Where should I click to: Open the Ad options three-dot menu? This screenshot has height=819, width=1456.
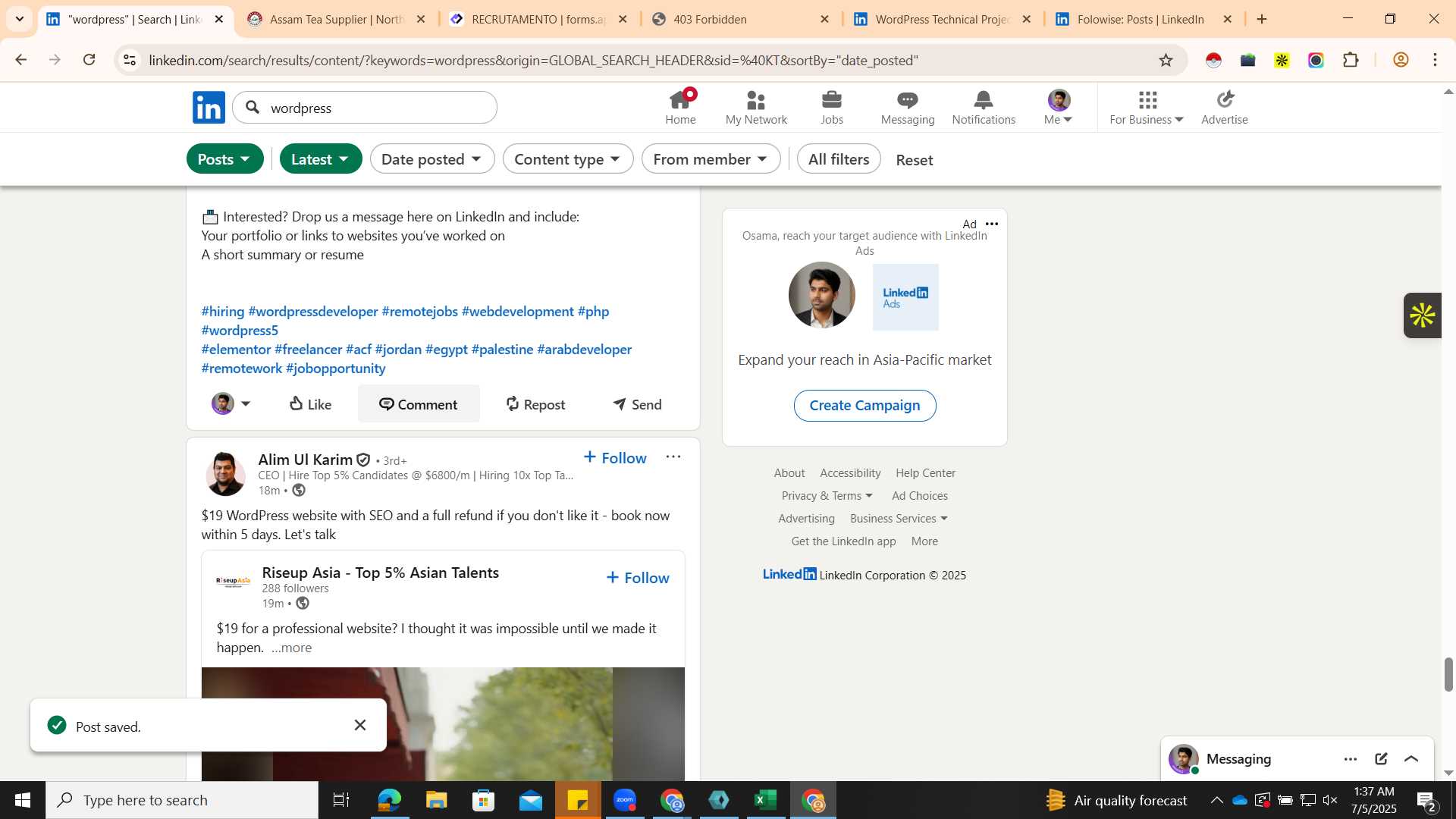coord(992,224)
